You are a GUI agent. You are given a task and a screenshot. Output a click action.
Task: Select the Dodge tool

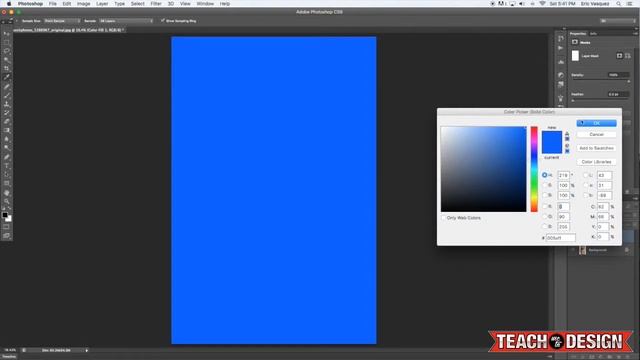click(7, 148)
